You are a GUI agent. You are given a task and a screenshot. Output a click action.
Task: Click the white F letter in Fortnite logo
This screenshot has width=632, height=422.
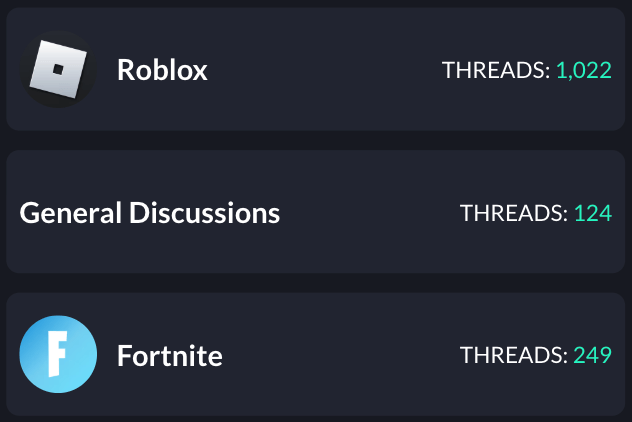pos(57,356)
